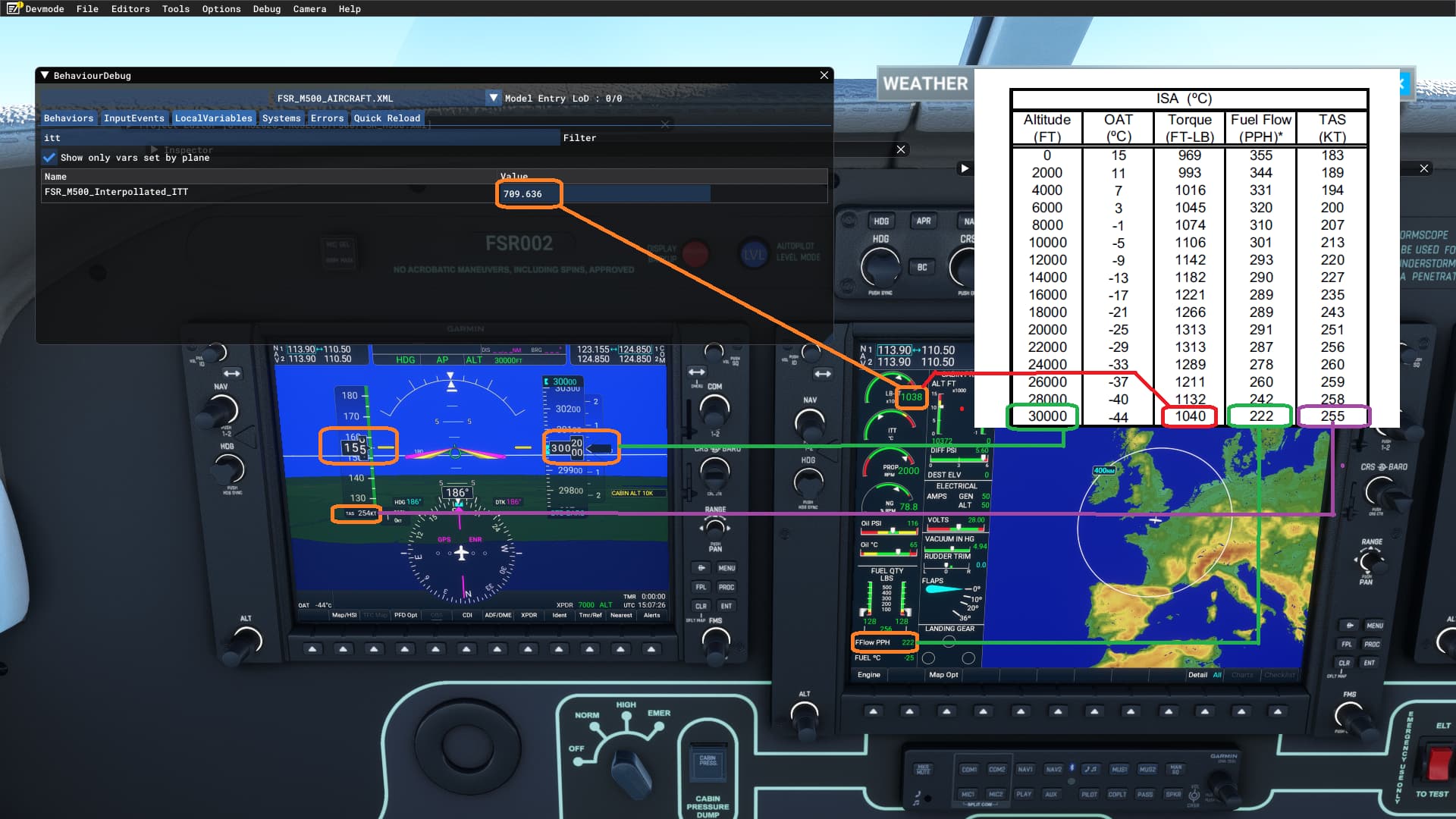The height and width of the screenshot is (819, 1456).
Task: Switch to the InputEvents tab
Action: click(x=133, y=118)
